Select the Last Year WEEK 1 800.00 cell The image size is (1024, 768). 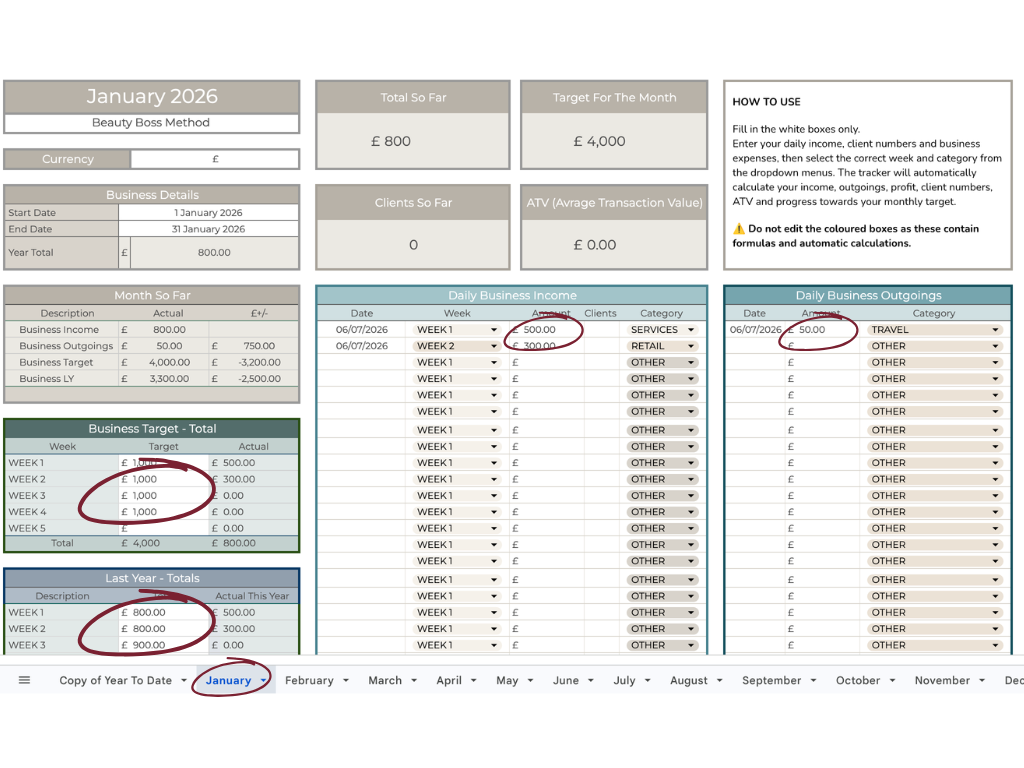163,613
